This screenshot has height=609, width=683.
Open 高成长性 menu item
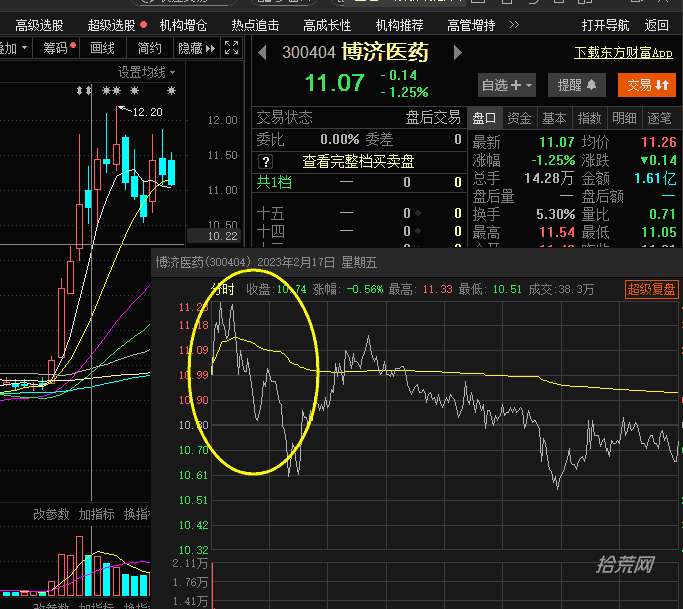tap(327, 25)
